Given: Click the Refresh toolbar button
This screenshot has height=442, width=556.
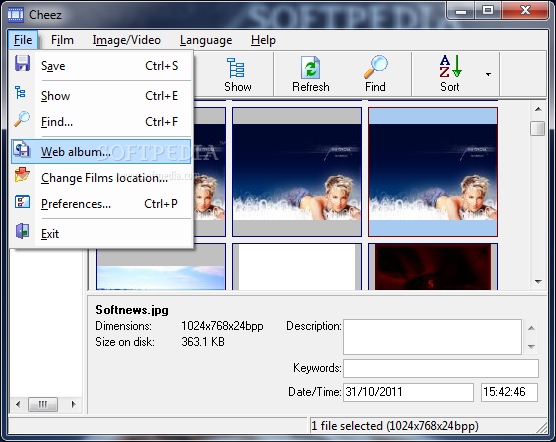Looking at the screenshot, I should point(311,74).
